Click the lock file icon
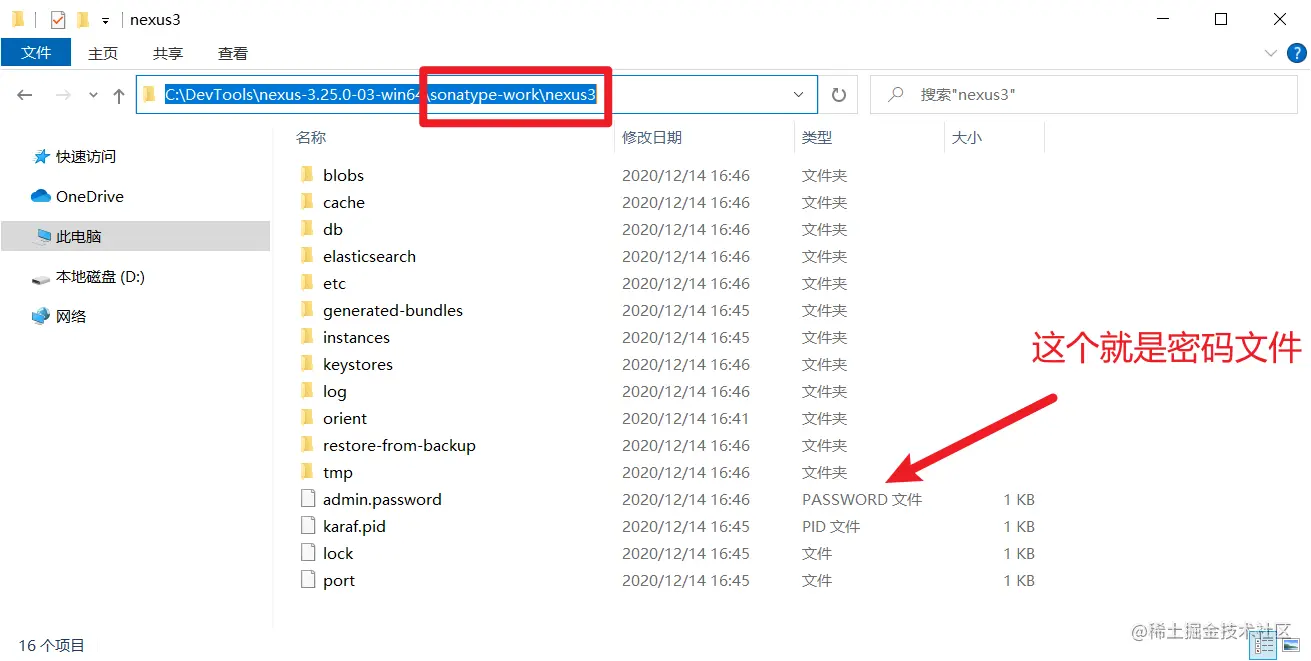1311x661 pixels. [x=308, y=553]
